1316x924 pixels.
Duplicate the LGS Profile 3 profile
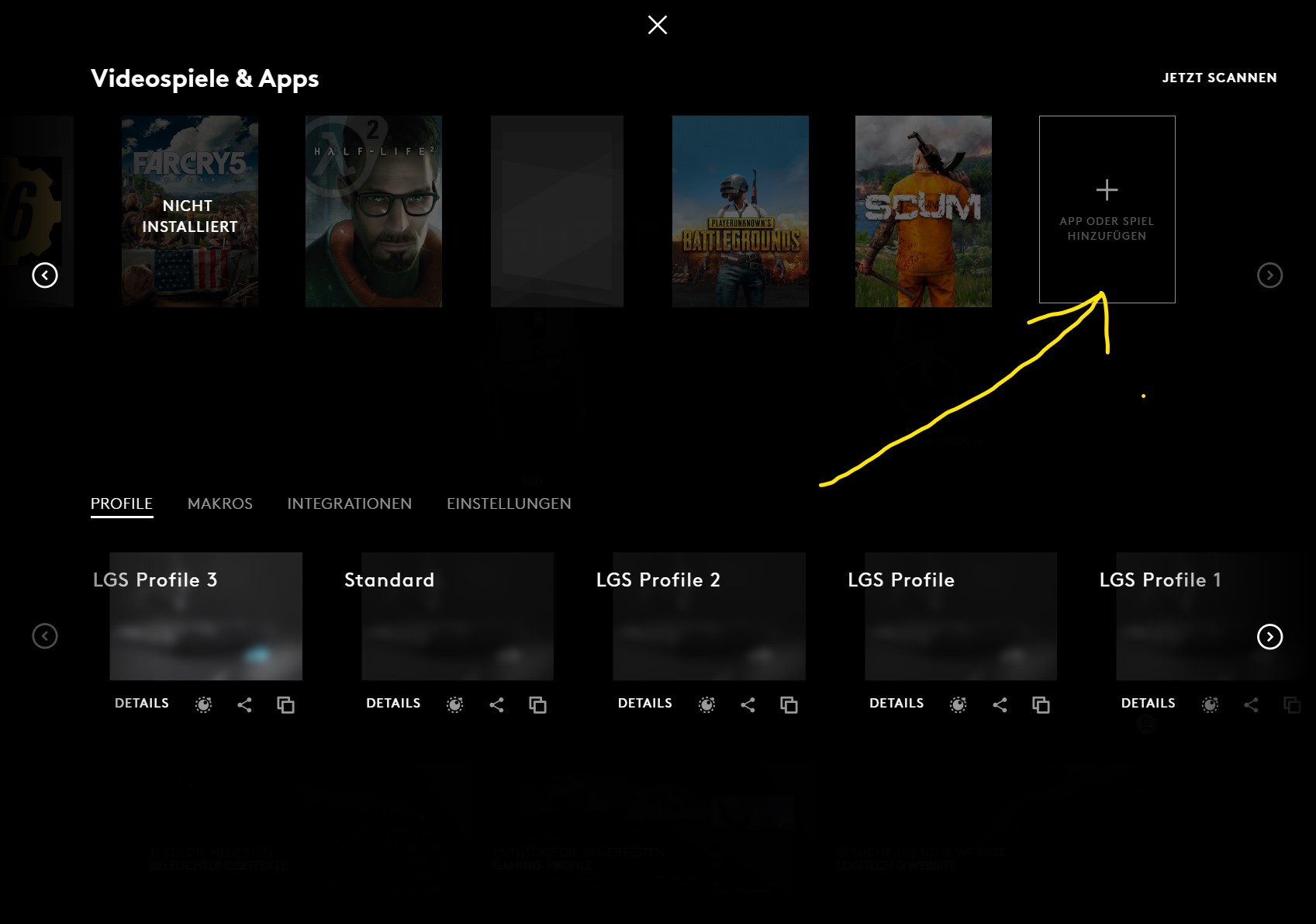pyautogui.click(x=285, y=704)
